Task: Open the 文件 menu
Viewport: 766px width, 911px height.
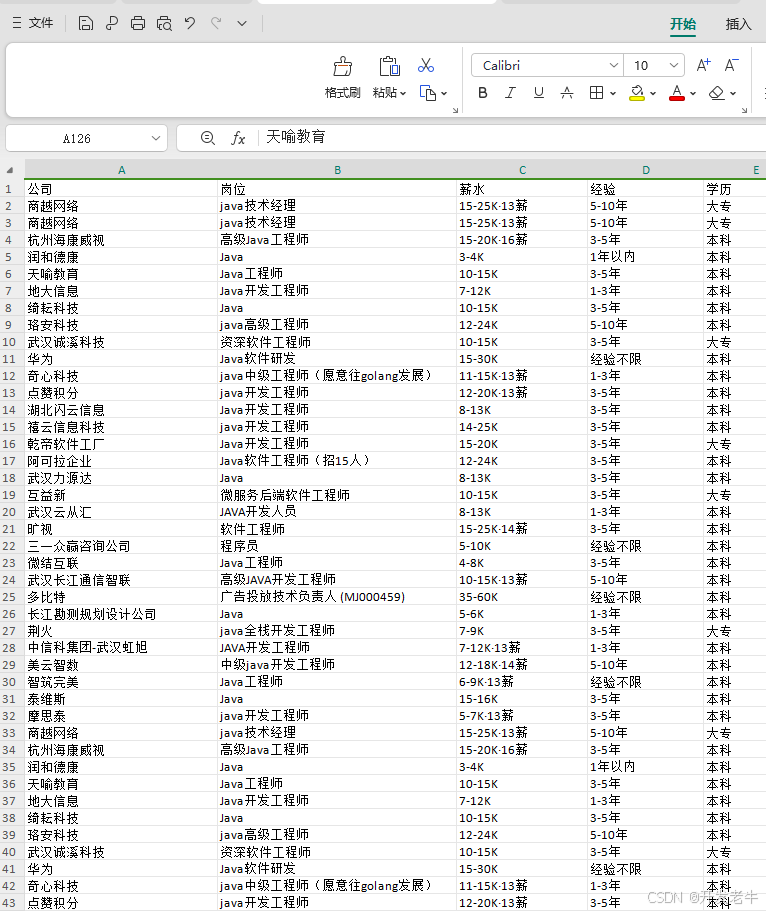Action: (x=32, y=23)
